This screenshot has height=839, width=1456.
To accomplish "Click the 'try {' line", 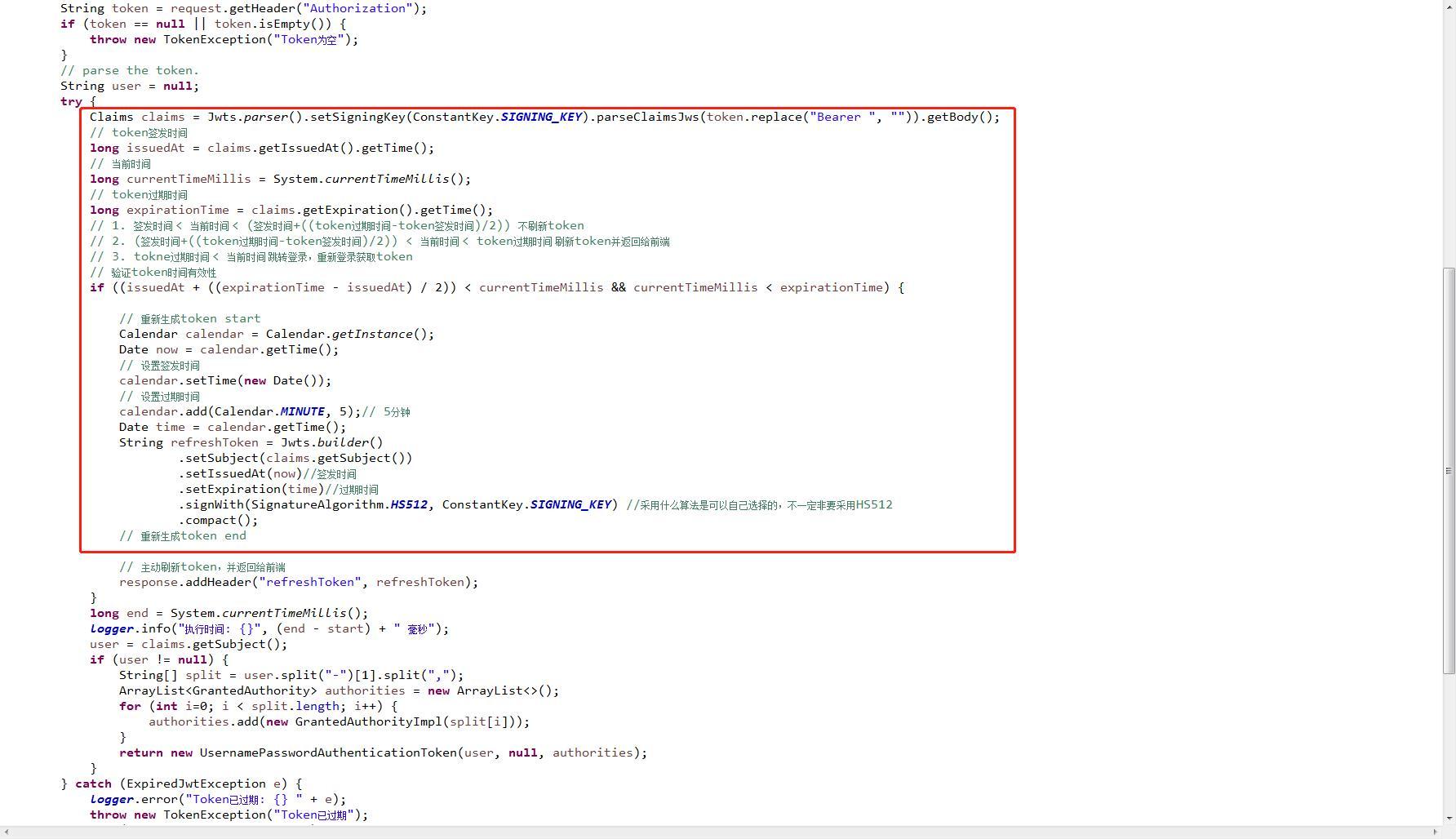I will tap(78, 101).
